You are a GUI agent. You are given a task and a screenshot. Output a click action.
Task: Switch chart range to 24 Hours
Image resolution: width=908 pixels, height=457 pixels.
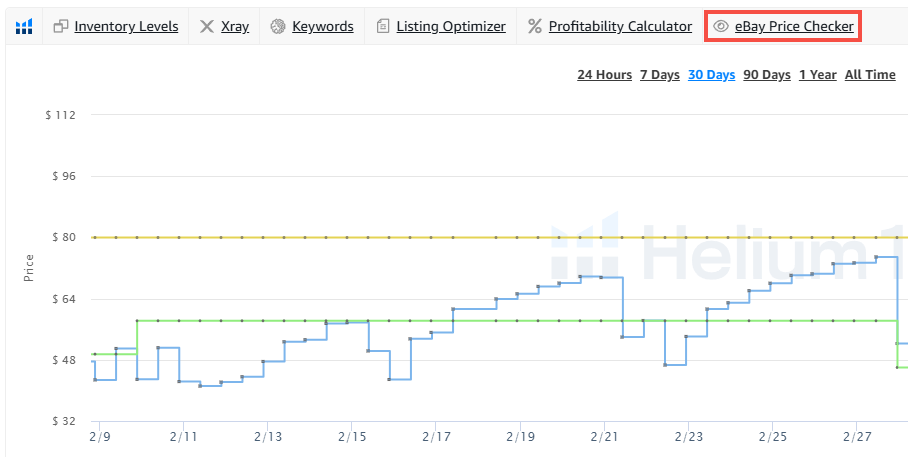click(x=605, y=75)
